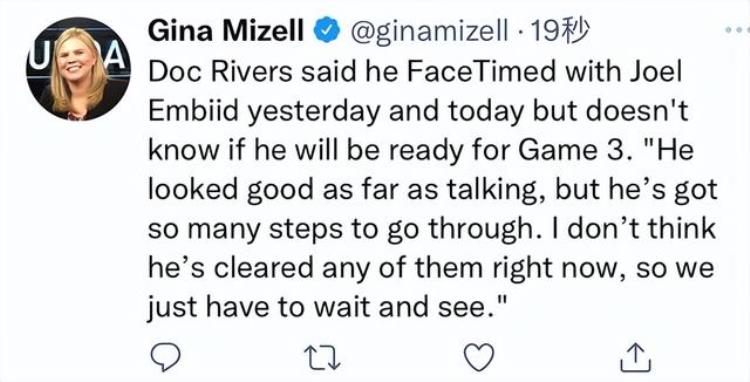Click the blue verified checkmark badge
750x382 pixels.
point(326,32)
